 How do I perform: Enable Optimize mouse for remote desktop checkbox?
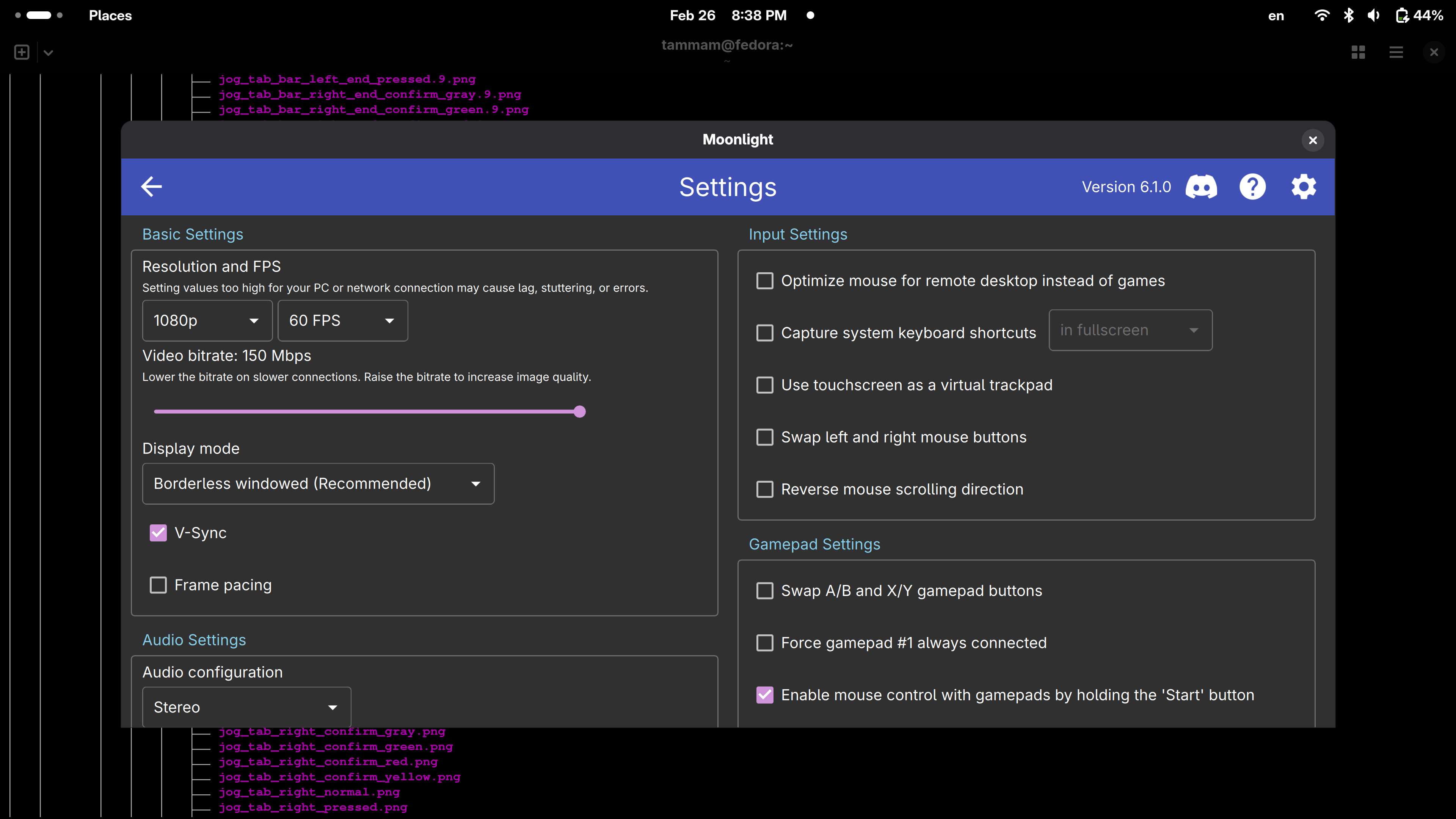point(765,280)
